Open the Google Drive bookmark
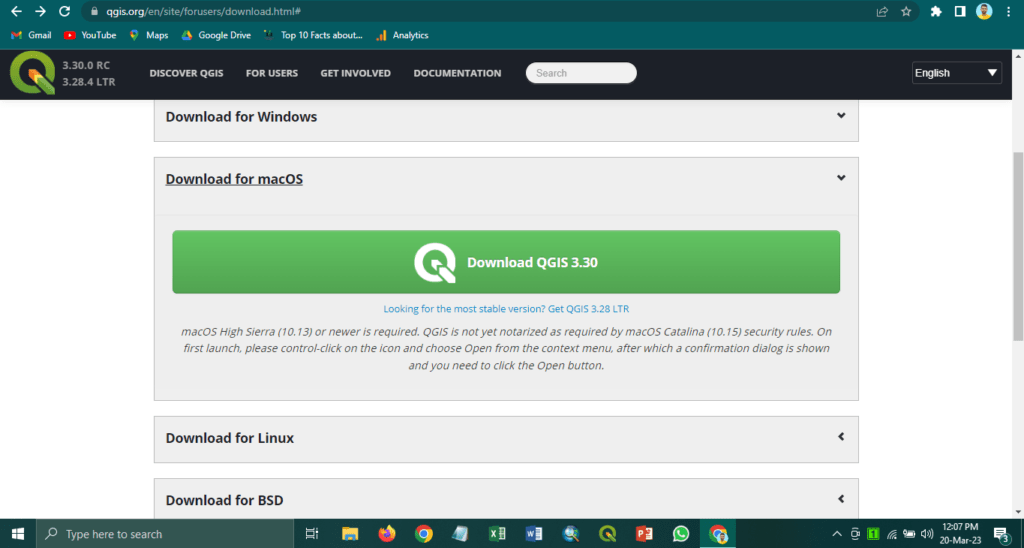1024x548 pixels. [216, 35]
